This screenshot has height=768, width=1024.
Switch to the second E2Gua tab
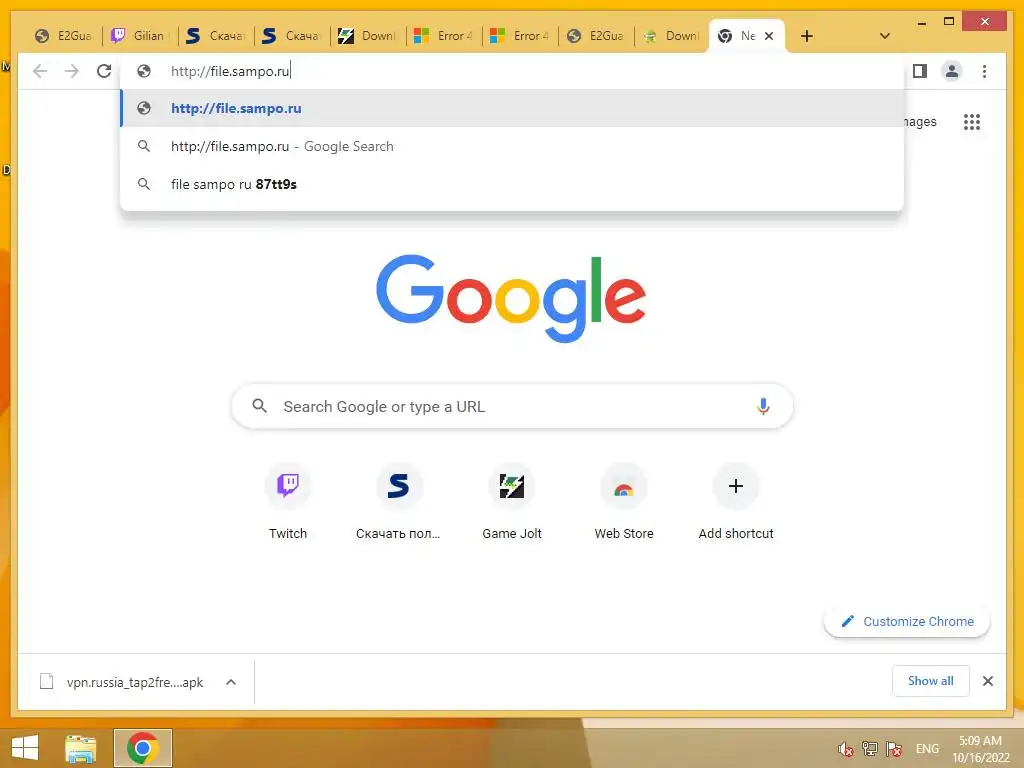coord(596,36)
